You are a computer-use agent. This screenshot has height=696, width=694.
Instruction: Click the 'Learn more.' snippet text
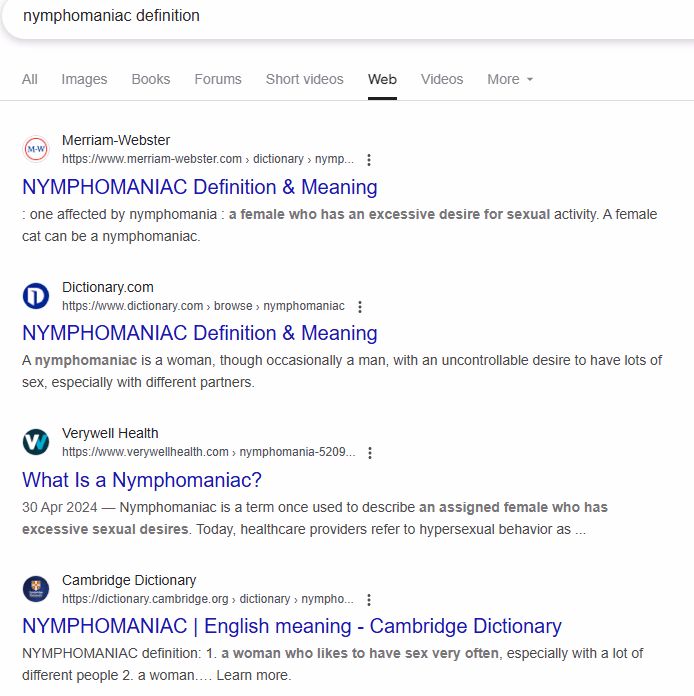(x=254, y=676)
